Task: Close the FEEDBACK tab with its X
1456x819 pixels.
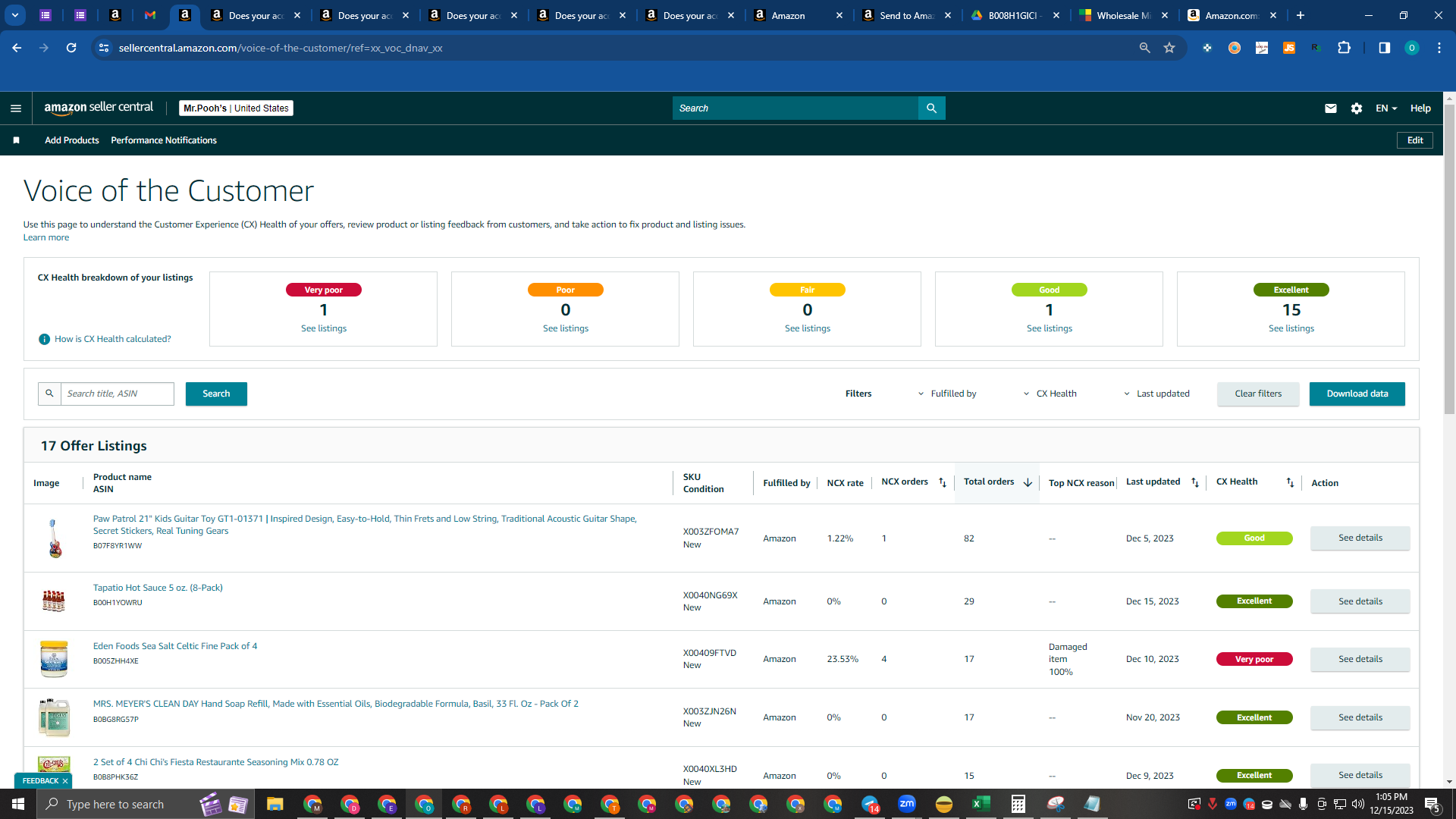Action: point(65,781)
